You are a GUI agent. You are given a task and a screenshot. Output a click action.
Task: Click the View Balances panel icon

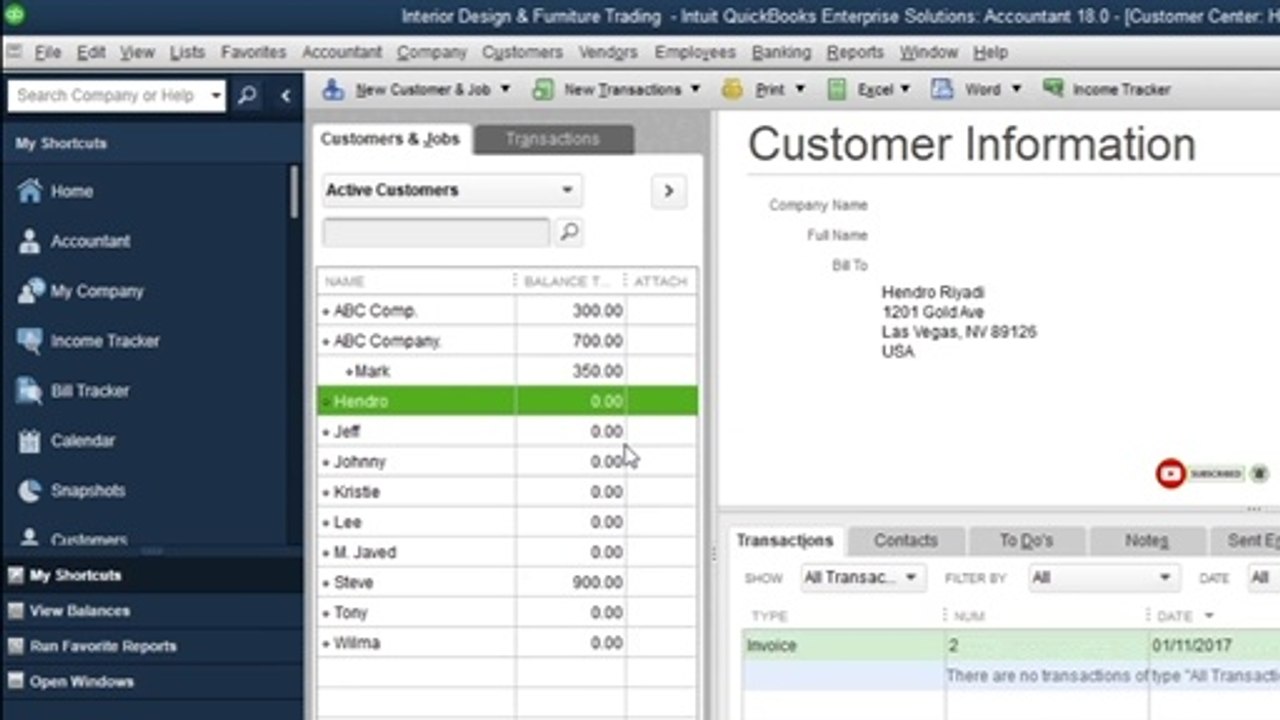(x=15, y=611)
